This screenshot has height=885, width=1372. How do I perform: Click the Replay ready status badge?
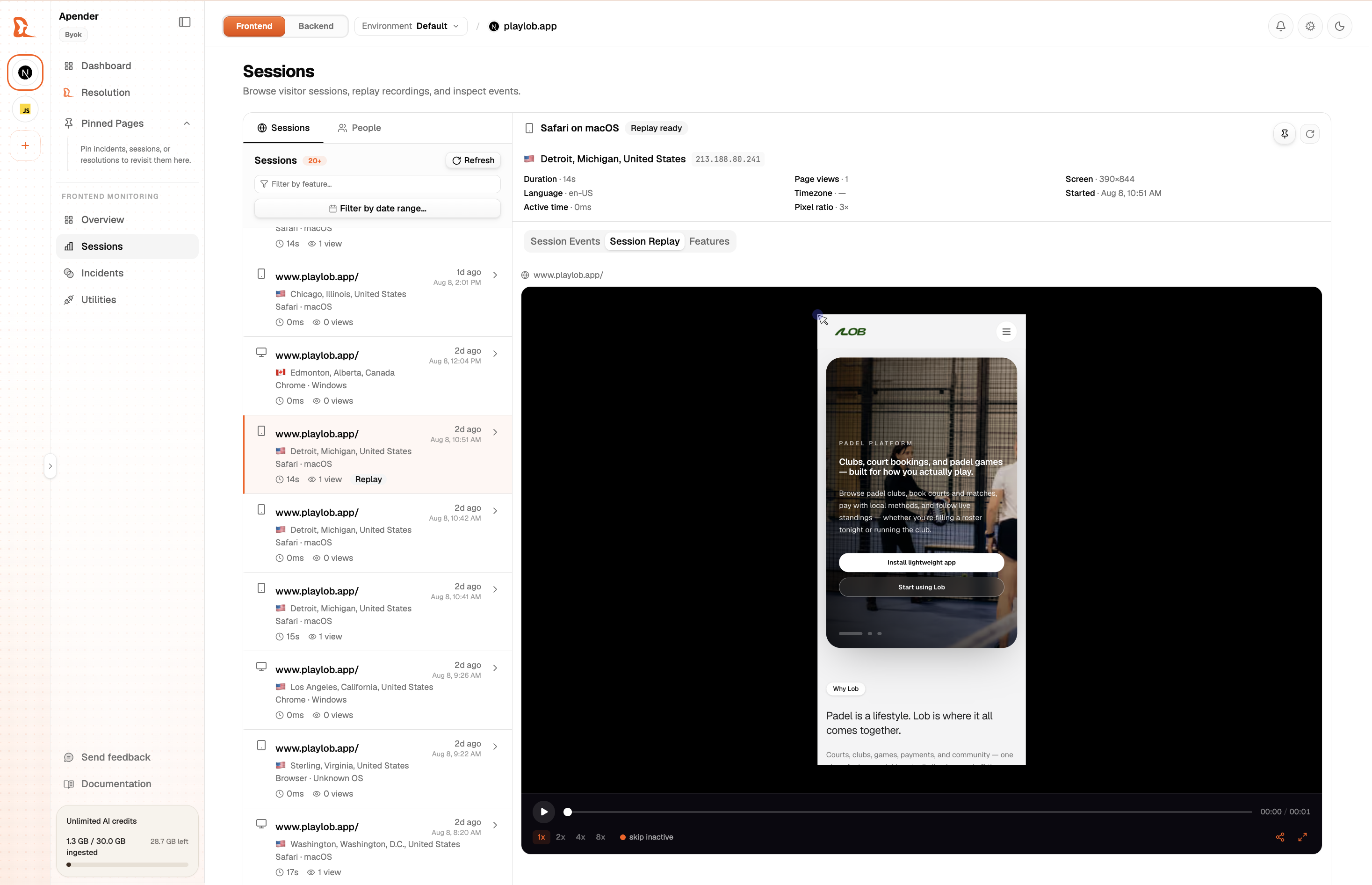point(656,128)
